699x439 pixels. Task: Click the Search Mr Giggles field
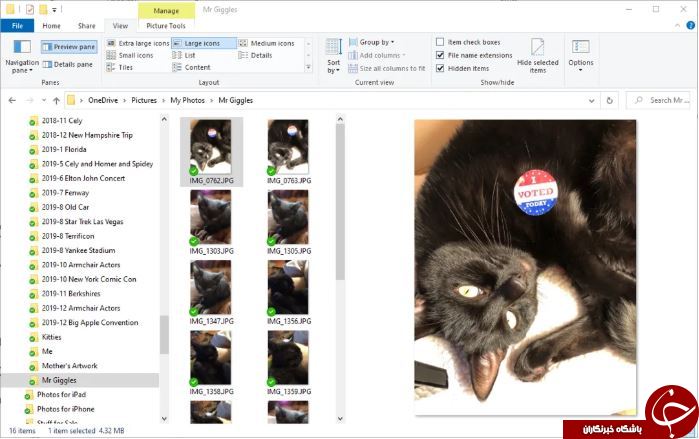pos(659,100)
